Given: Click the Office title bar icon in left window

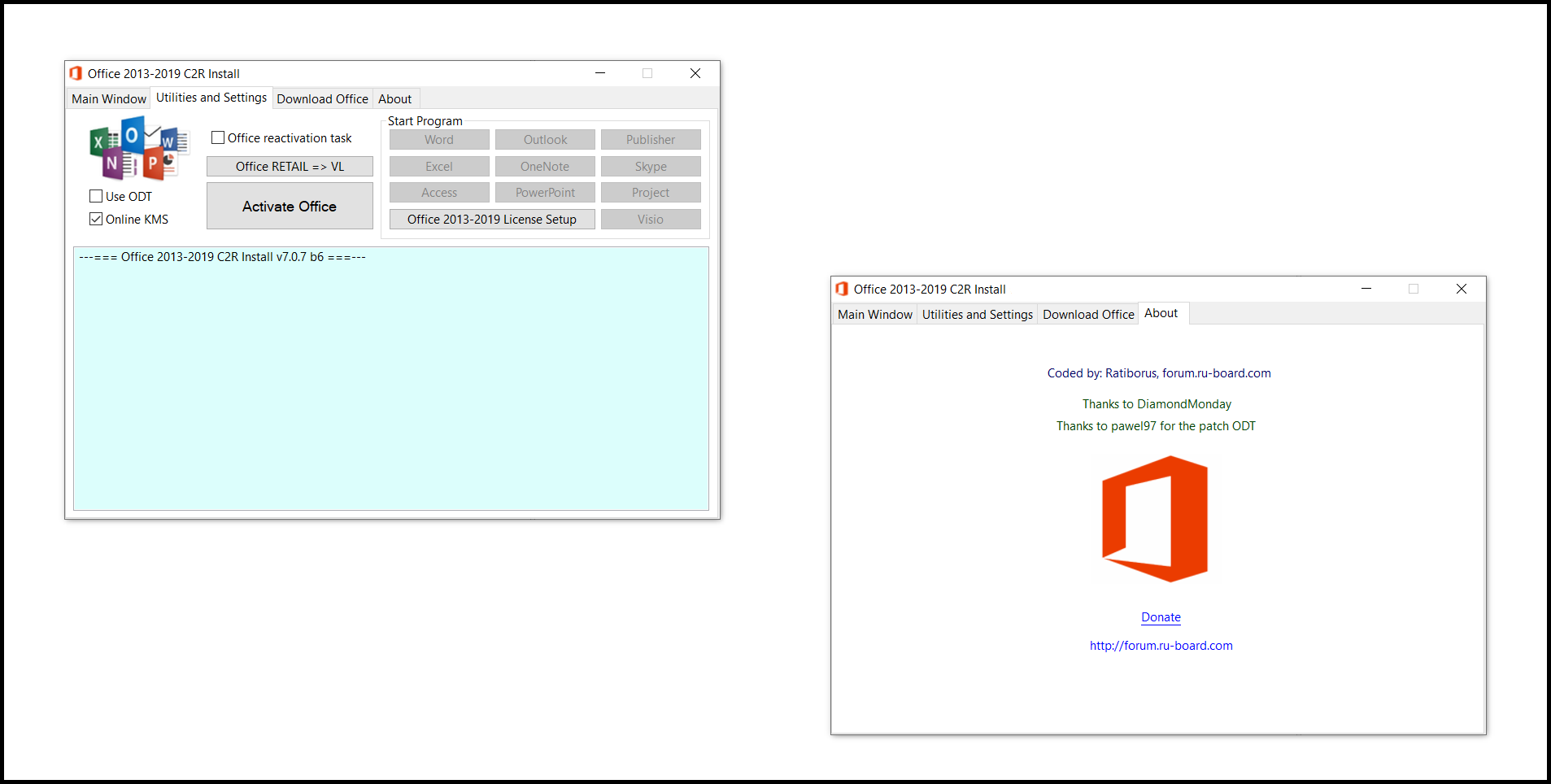Looking at the screenshot, I should coord(76,73).
